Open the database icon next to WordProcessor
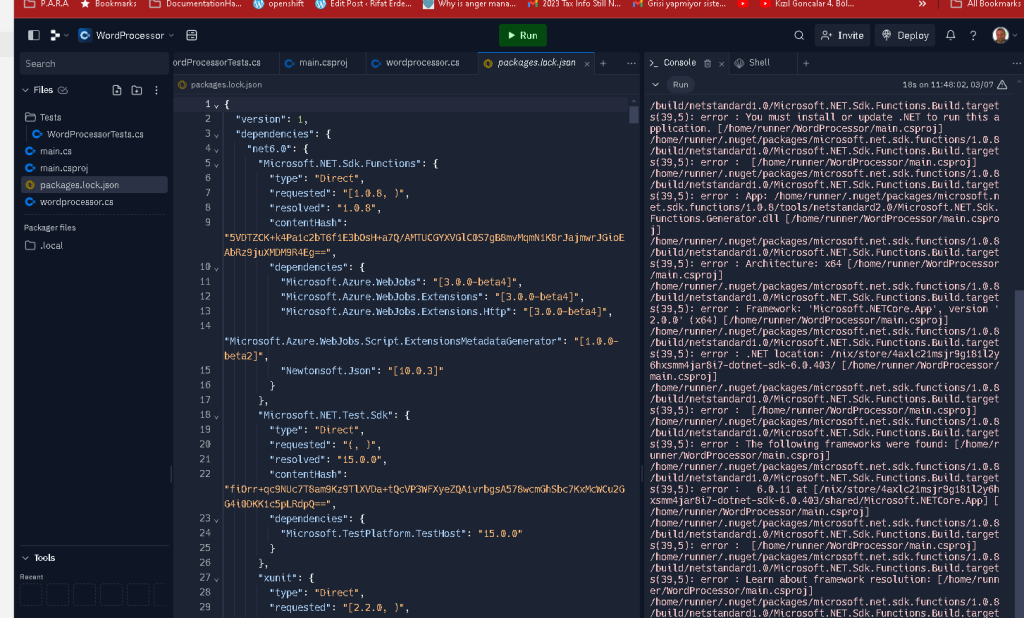 [191, 35]
